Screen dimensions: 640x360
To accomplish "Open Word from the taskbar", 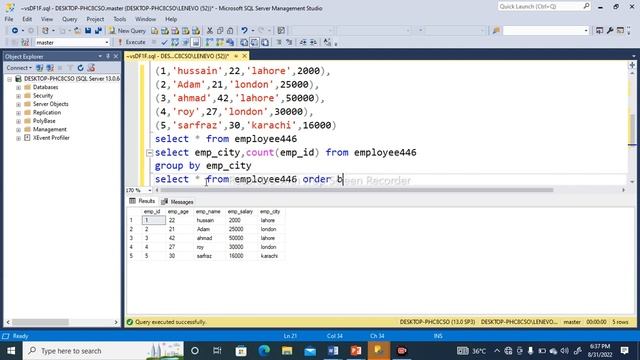I will [333, 351].
